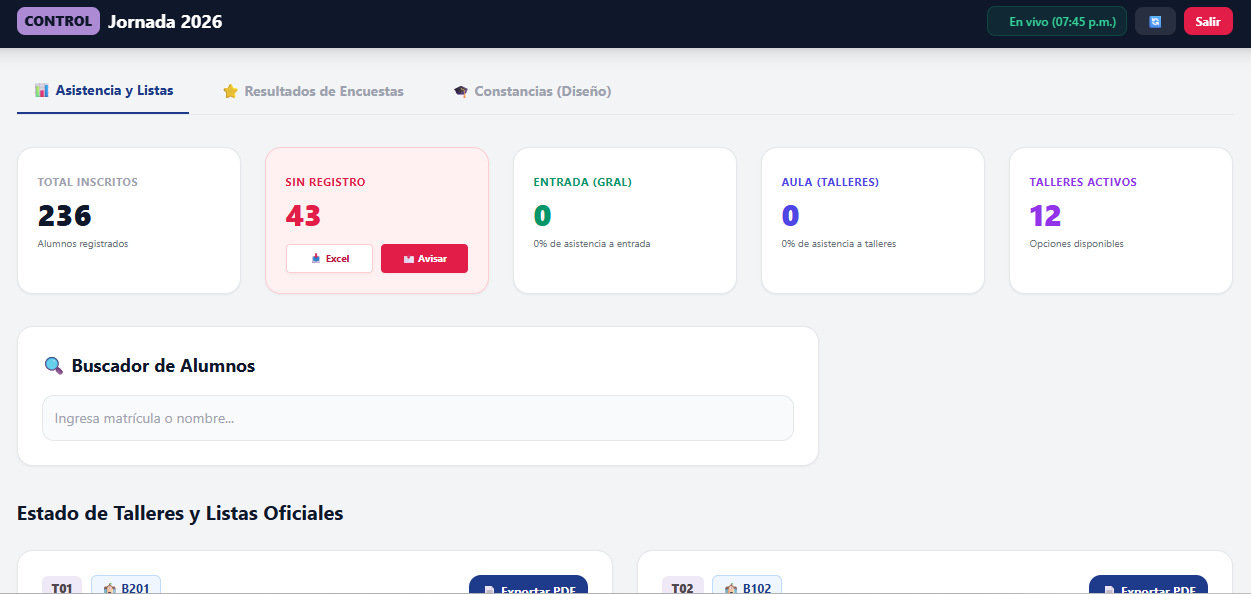Click the Aula (Talleres) label
Viewport: 1251px width, 594px height.
830,182
